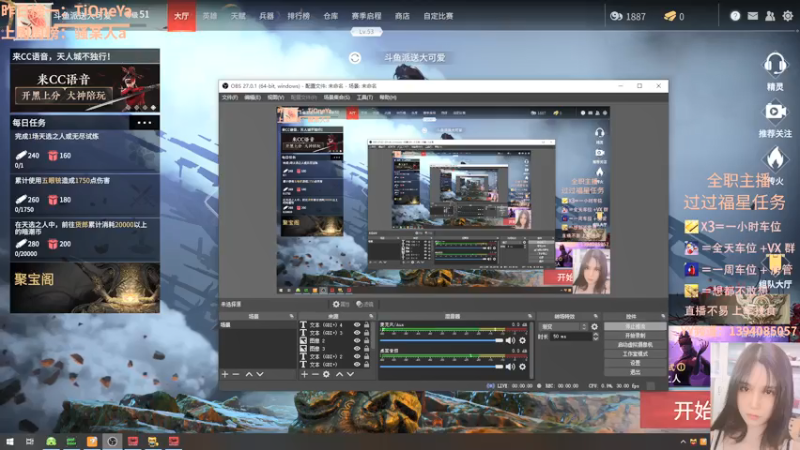
Task: Click the 精灵 headset icon
Action: [x=774, y=64]
